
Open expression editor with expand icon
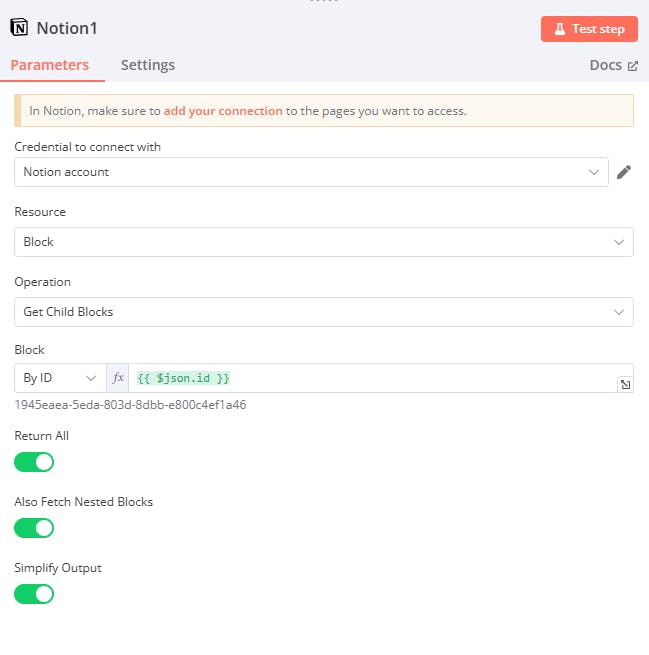click(625, 384)
